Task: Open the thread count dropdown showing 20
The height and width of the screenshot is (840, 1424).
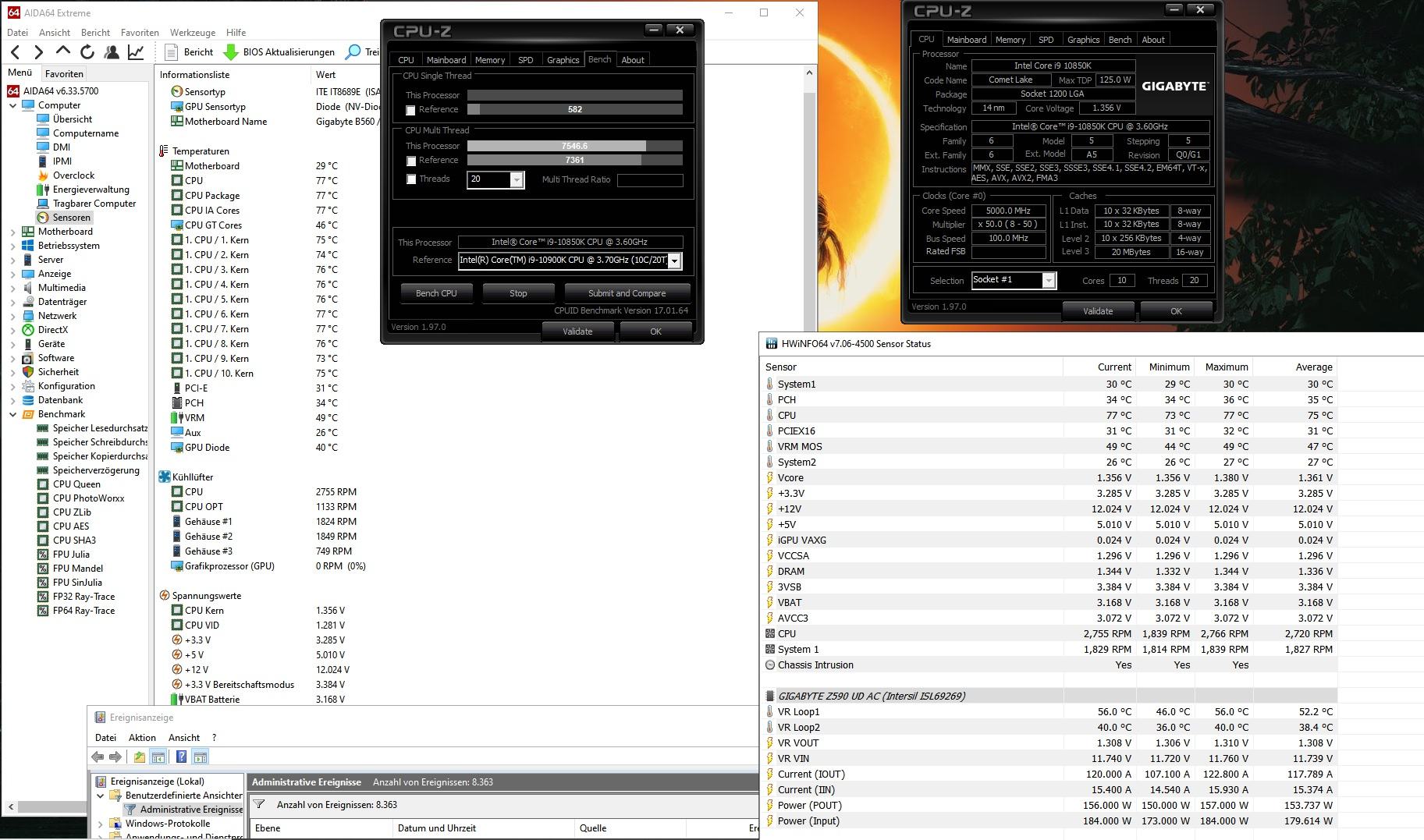Action: pos(516,180)
